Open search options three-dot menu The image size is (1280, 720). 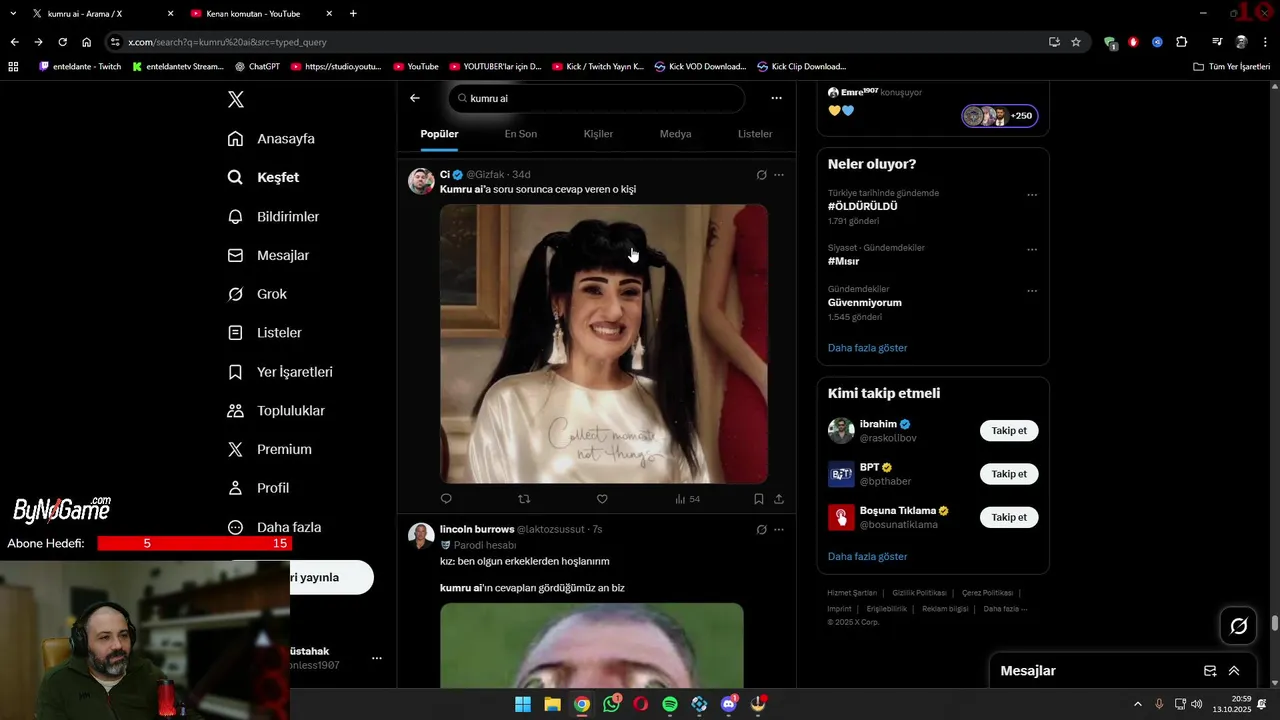point(776,98)
